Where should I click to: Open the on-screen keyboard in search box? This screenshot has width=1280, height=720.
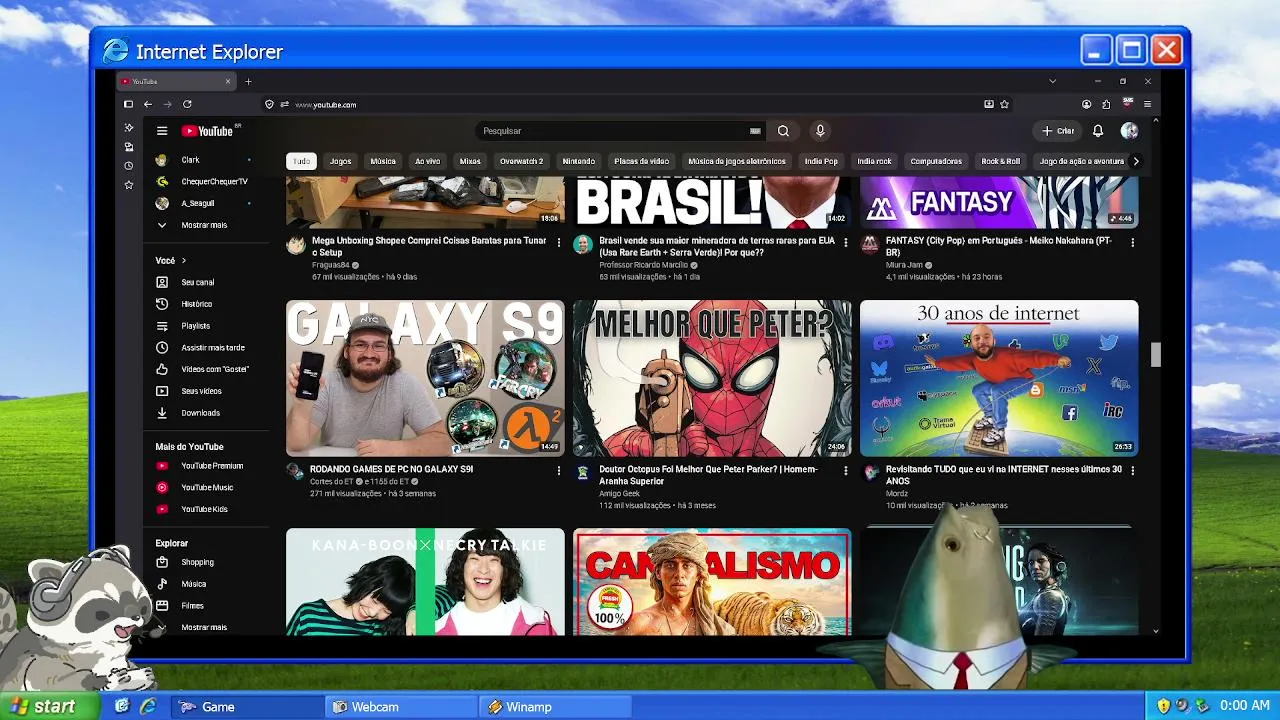[x=756, y=131]
